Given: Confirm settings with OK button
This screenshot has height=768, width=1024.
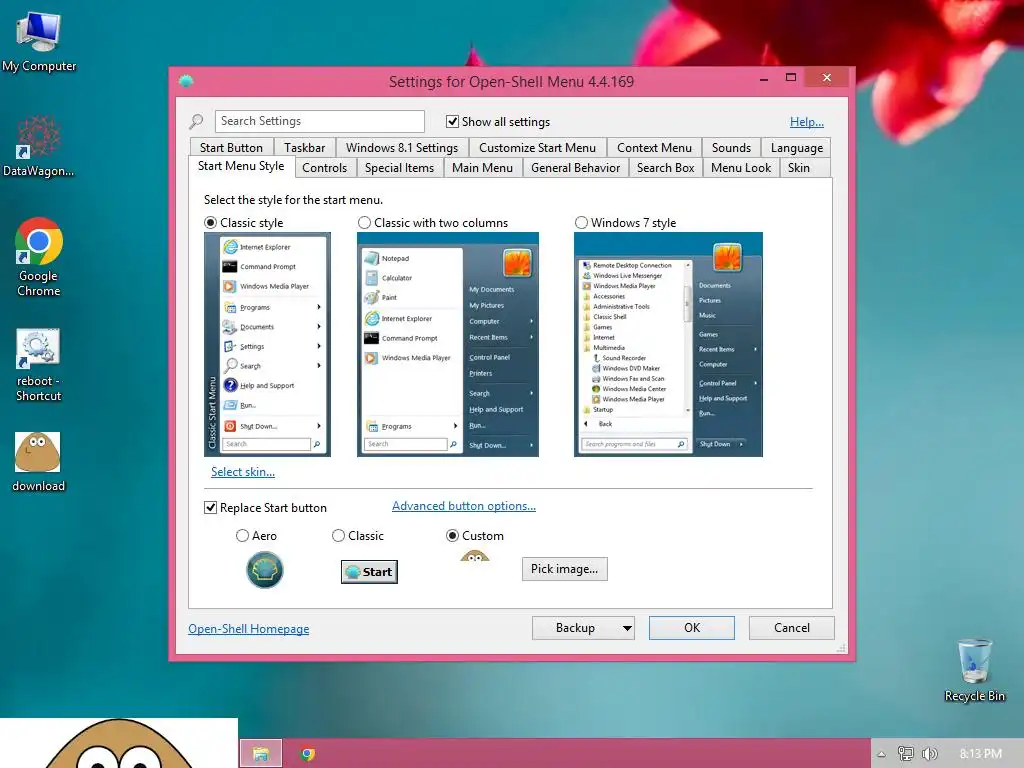Looking at the screenshot, I should point(692,628).
